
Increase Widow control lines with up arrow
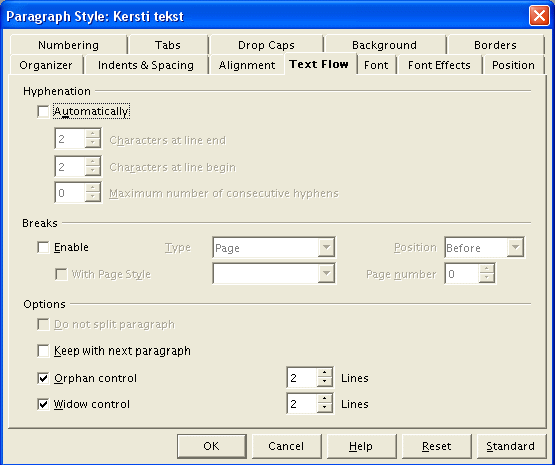click(x=325, y=399)
